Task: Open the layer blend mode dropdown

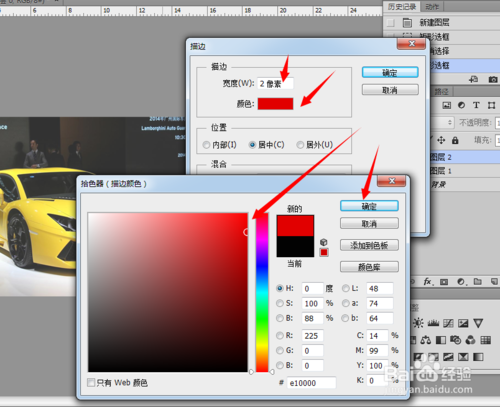Action: point(443,123)
